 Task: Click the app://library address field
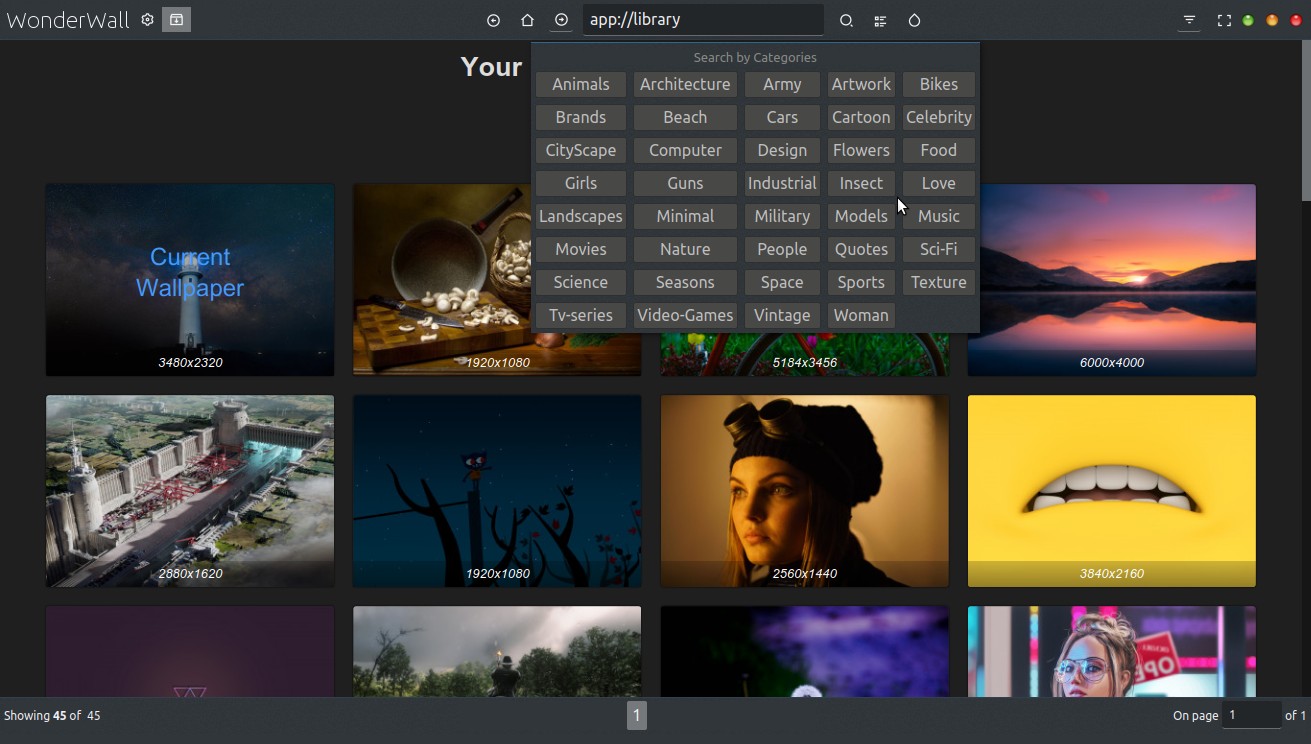(x=702, y=20)
